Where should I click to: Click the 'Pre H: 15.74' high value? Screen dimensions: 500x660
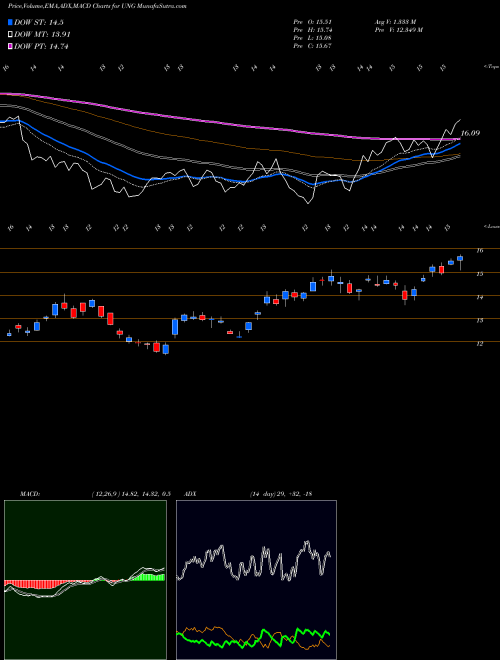pos(313,30)
